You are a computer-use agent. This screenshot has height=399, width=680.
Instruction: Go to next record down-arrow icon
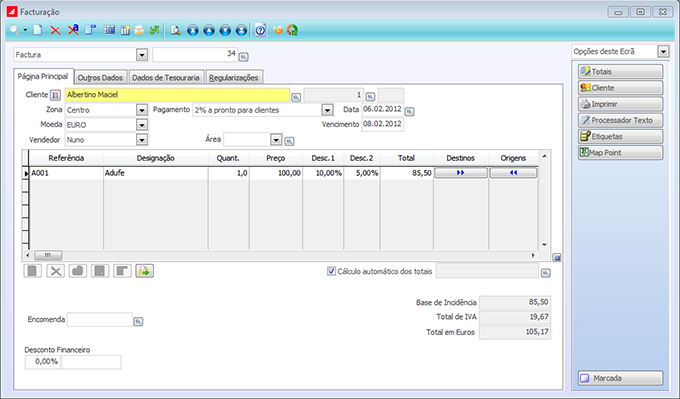(x=225, y=30)
